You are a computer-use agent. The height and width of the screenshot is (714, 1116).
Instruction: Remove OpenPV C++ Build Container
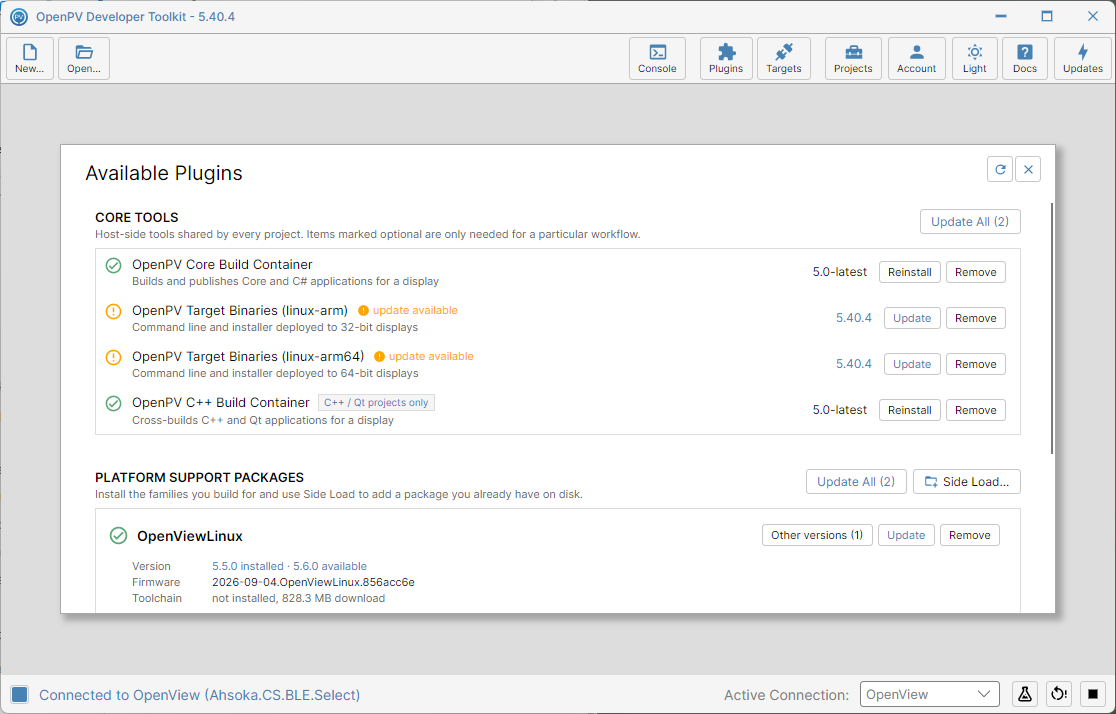click(975, 410)
